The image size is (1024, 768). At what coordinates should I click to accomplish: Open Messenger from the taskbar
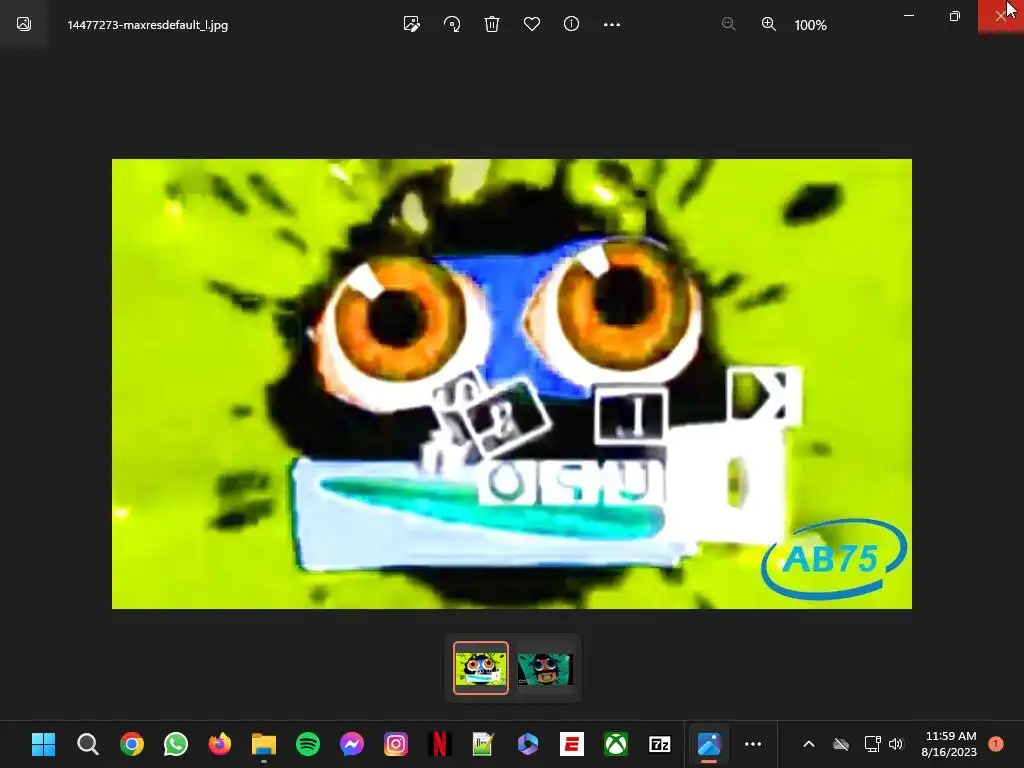[351, 744]
